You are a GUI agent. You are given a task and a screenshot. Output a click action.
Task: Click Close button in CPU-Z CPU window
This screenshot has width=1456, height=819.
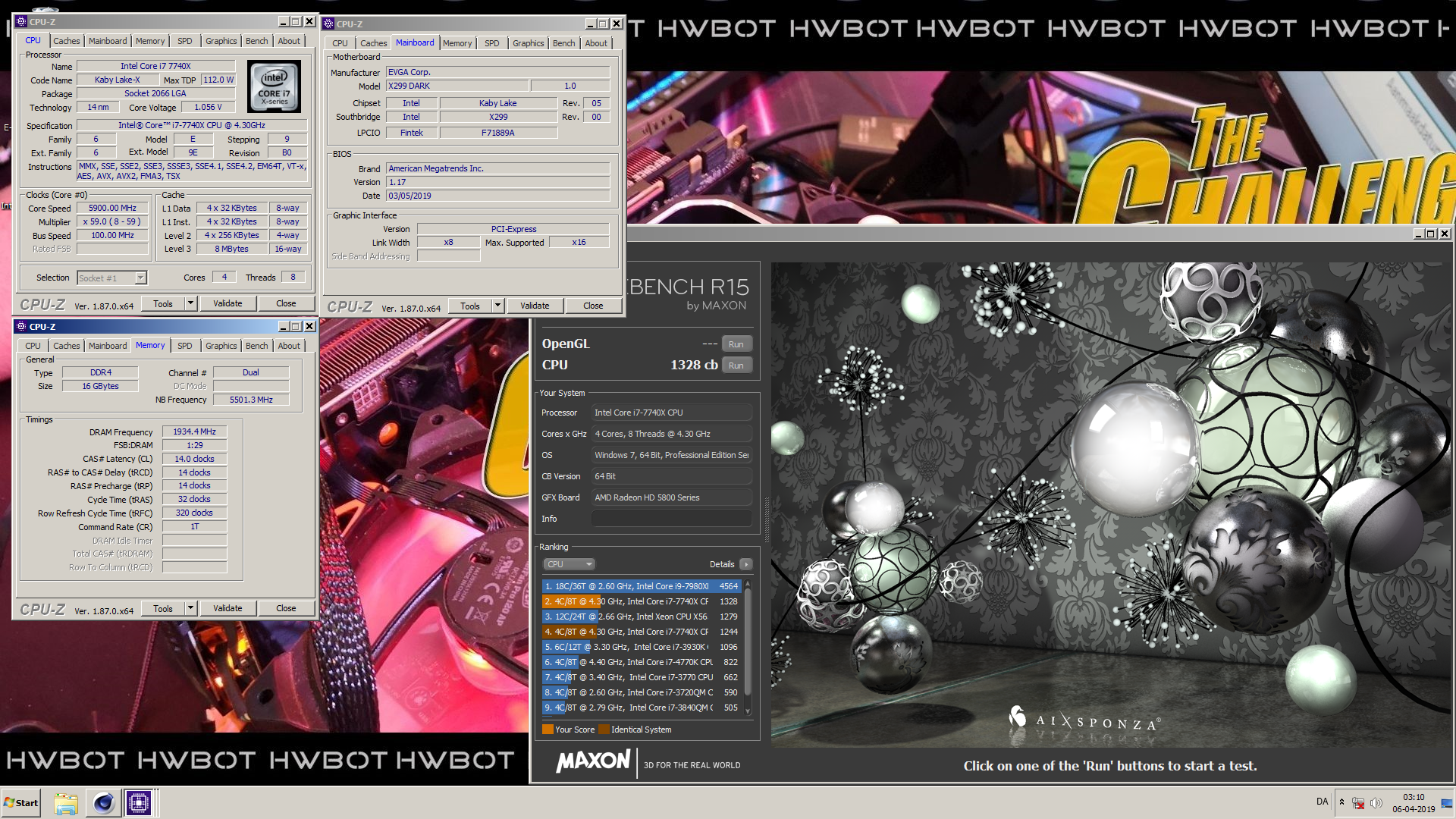coord(286,303)
